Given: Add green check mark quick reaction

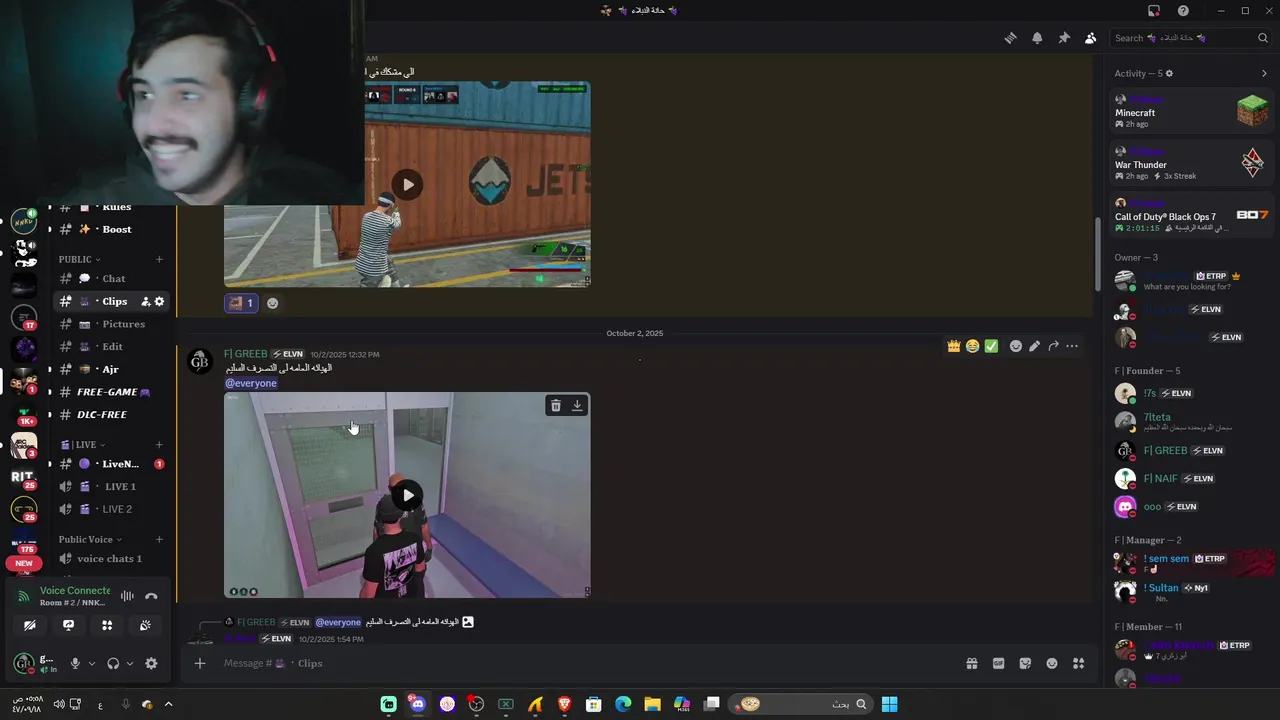Looking at the screenshot, I should tap(991, 346).
